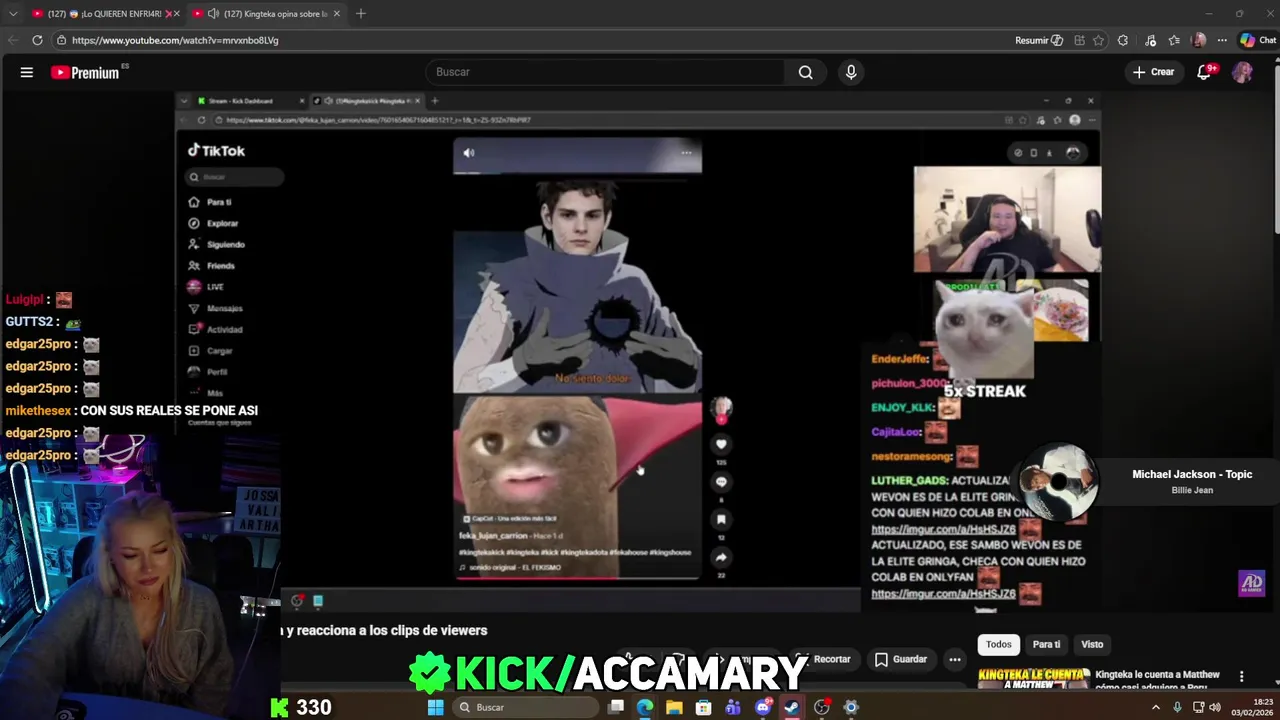Open TikTok video comments bubble
Viewport: 1280px width, 720px height.
pos(721,482)
